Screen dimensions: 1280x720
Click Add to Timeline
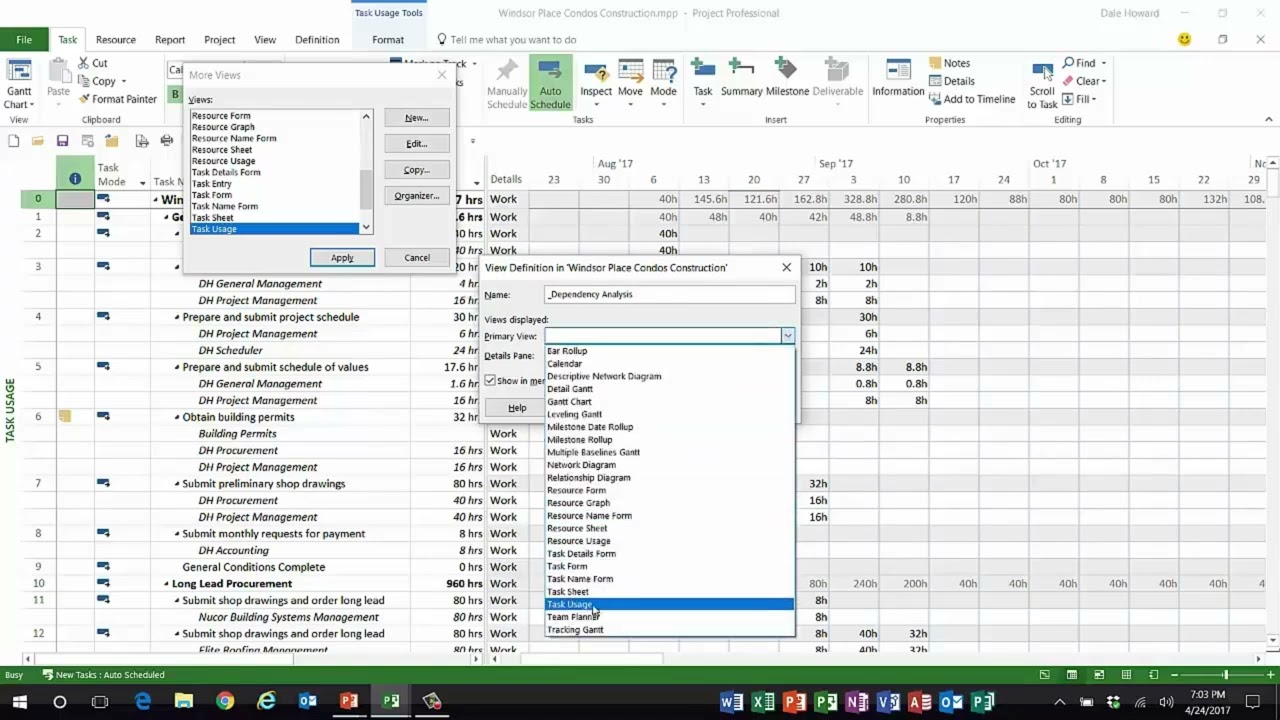(x=972, y=99)
